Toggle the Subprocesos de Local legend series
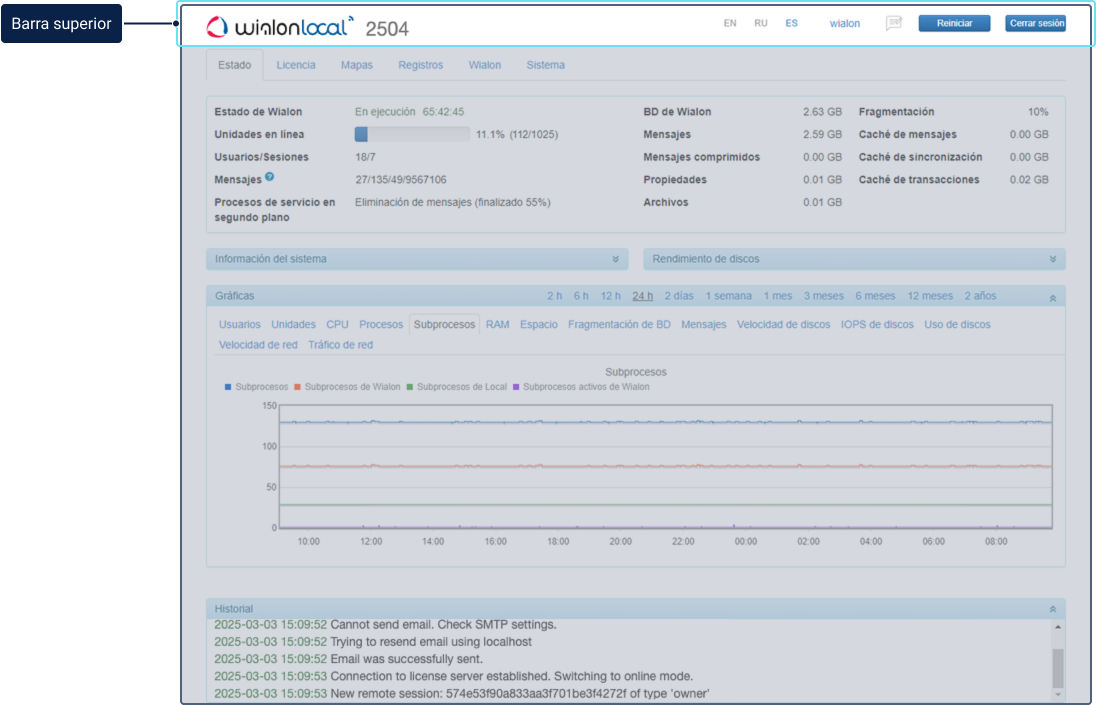Screen dimensions: 1096x705 [x=461, y=387]
